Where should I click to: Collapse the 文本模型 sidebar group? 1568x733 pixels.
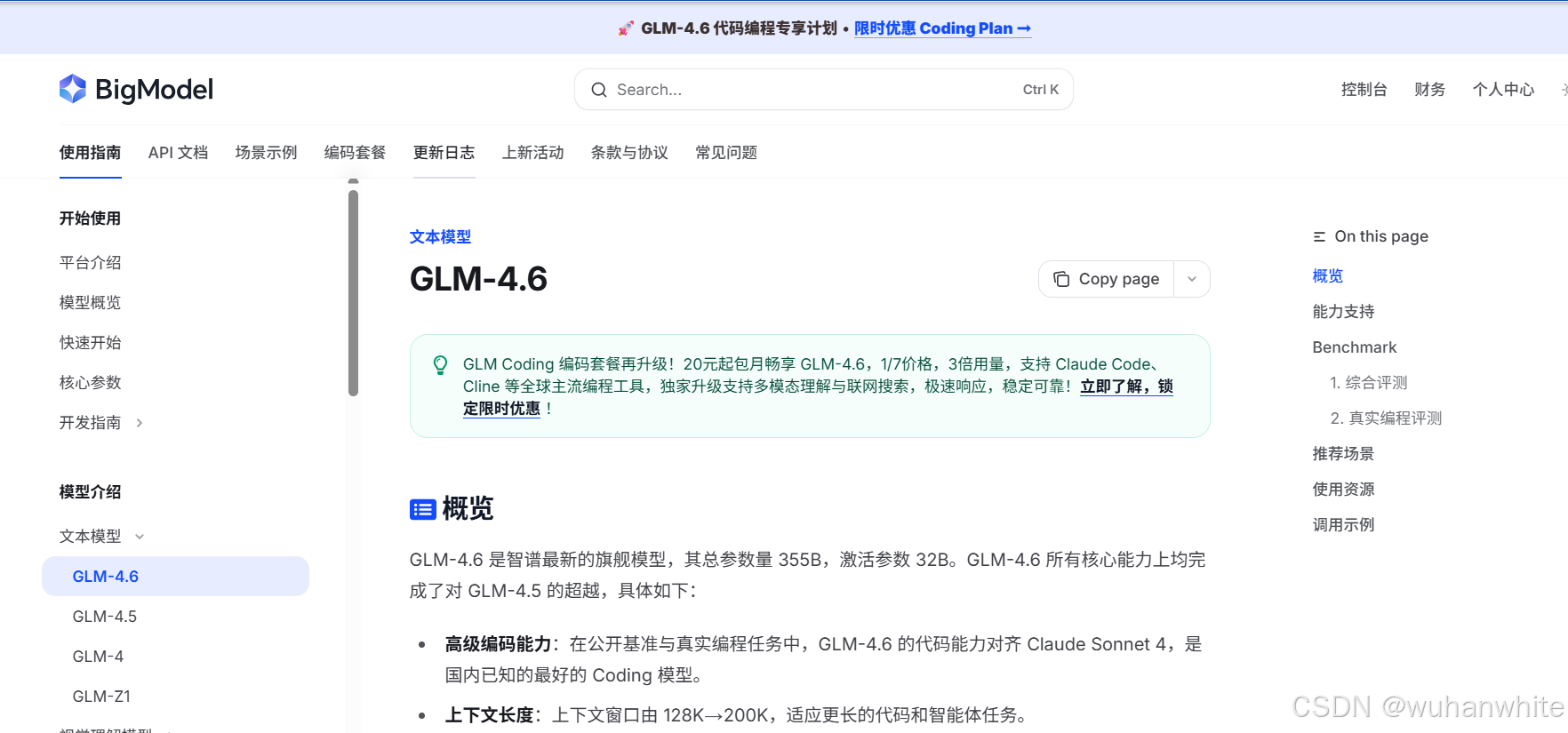(140, 537)
